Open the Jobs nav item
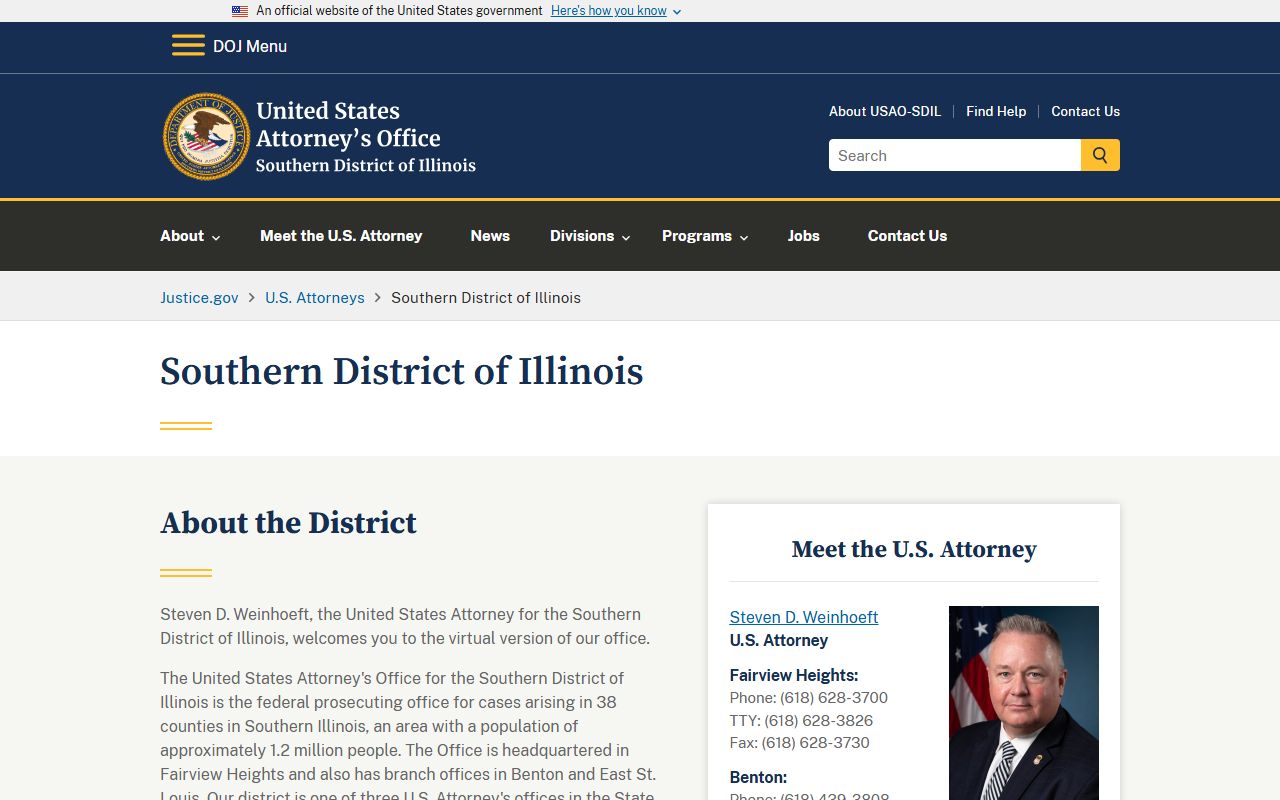 pyautogui.click(x=803, y=236)
